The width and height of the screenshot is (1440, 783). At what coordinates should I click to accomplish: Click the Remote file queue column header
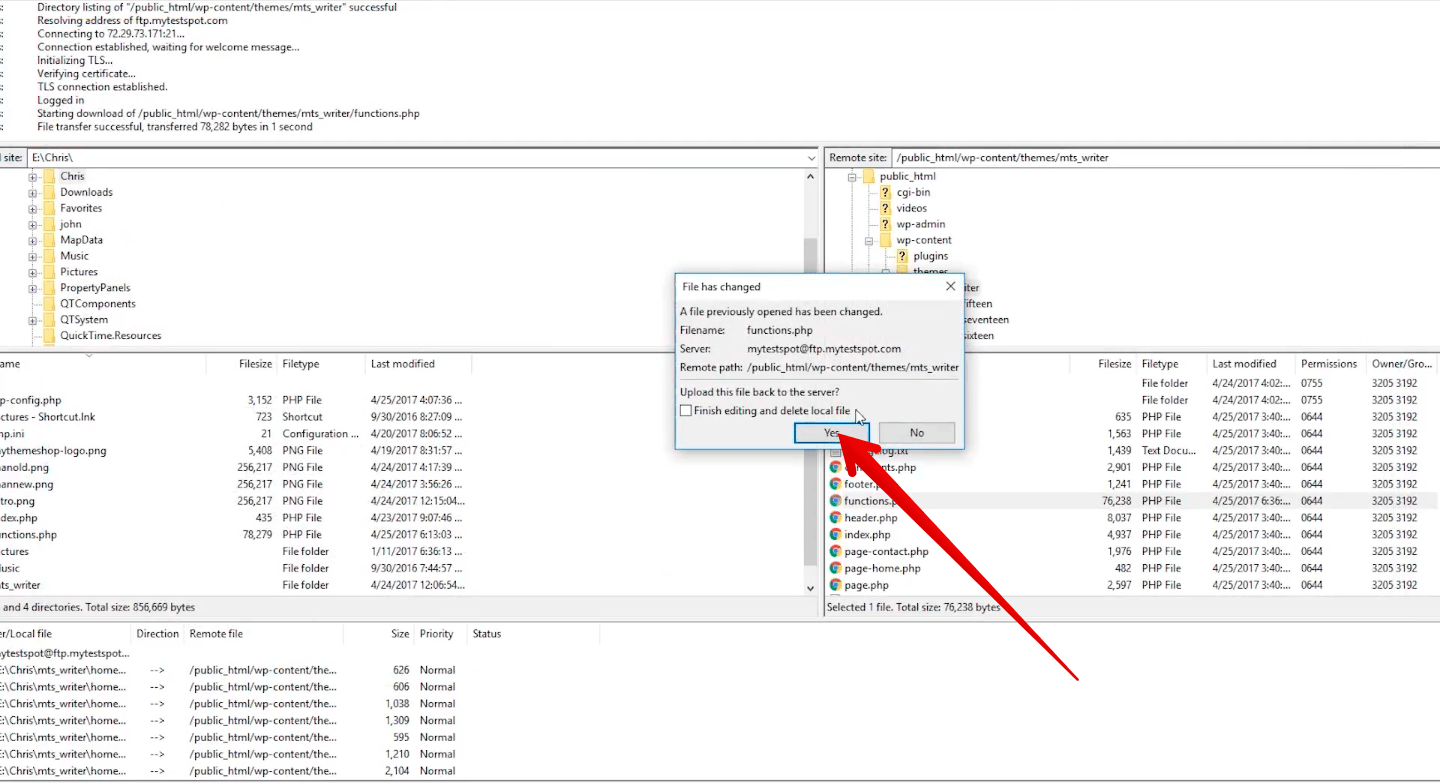click(216, 634)
